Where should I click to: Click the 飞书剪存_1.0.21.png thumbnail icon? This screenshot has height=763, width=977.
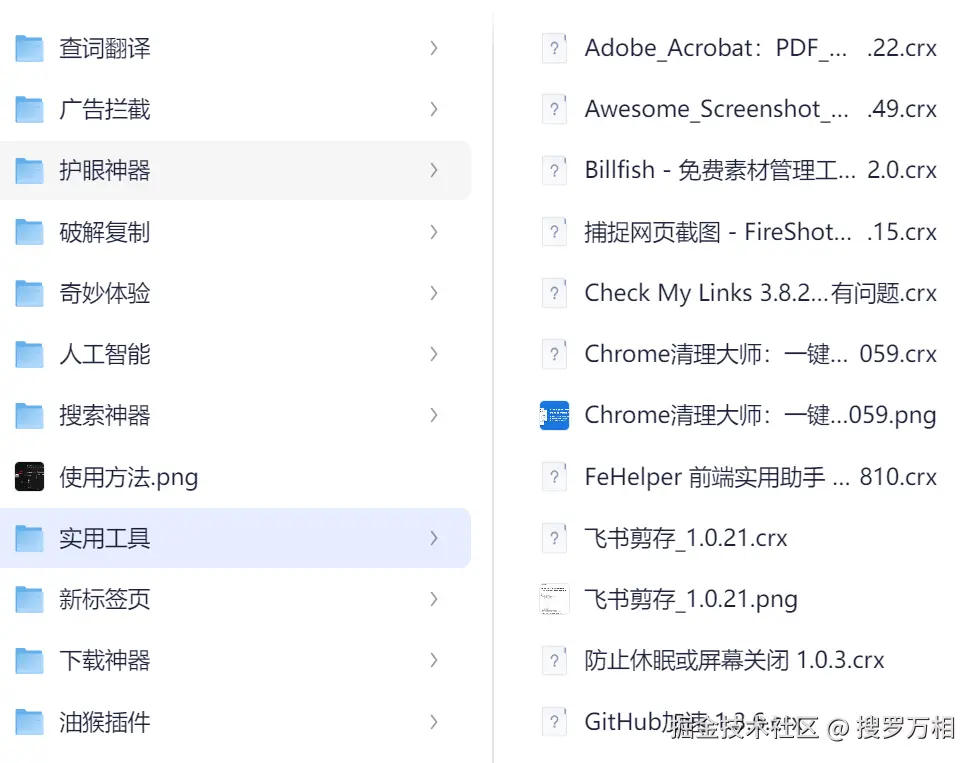pyautogui.click(x=554, y=599)
